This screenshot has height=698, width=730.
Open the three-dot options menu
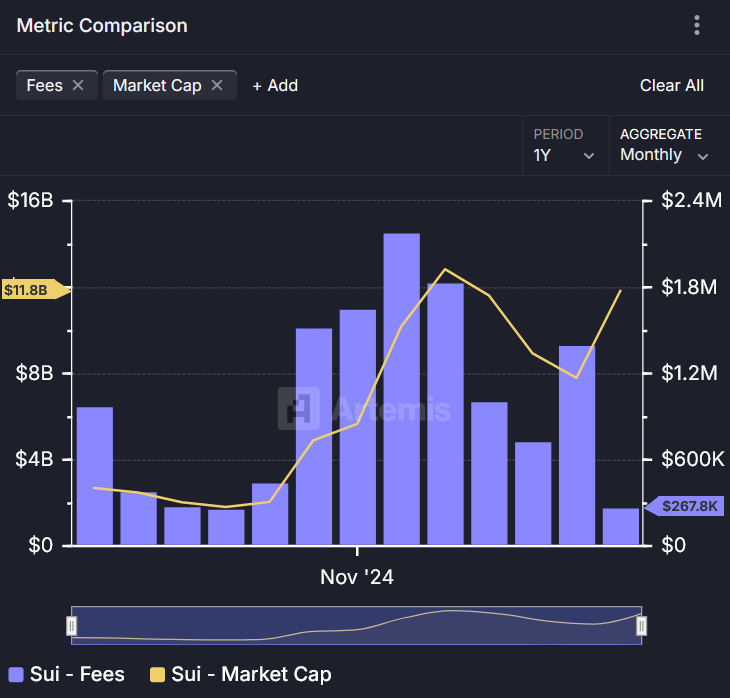pyautogui.click(x=696, y=25)
